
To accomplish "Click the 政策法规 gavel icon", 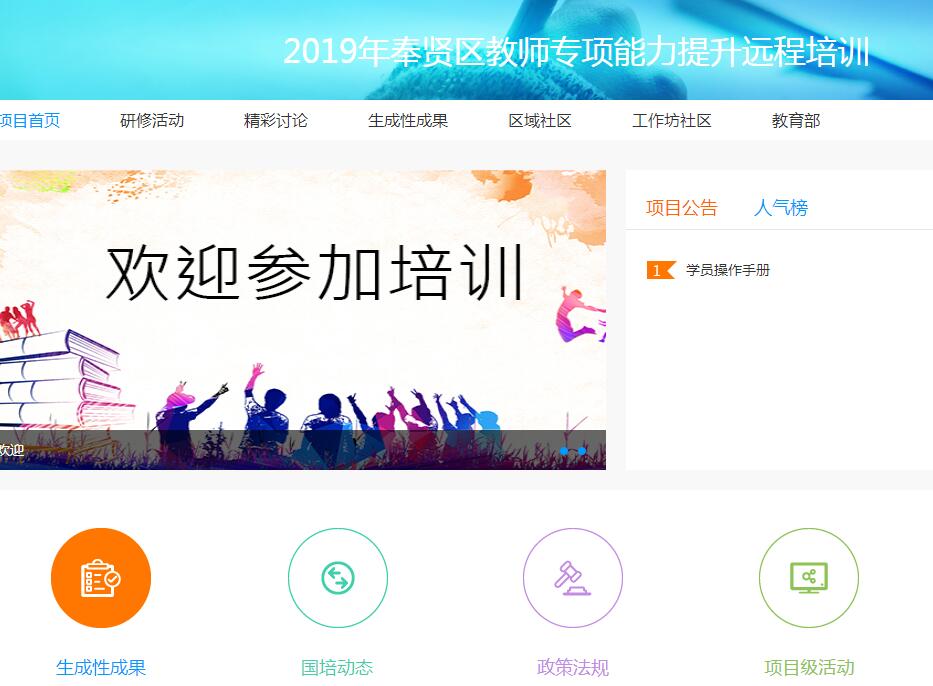I will pyautogui.click(x=572, y=578).
